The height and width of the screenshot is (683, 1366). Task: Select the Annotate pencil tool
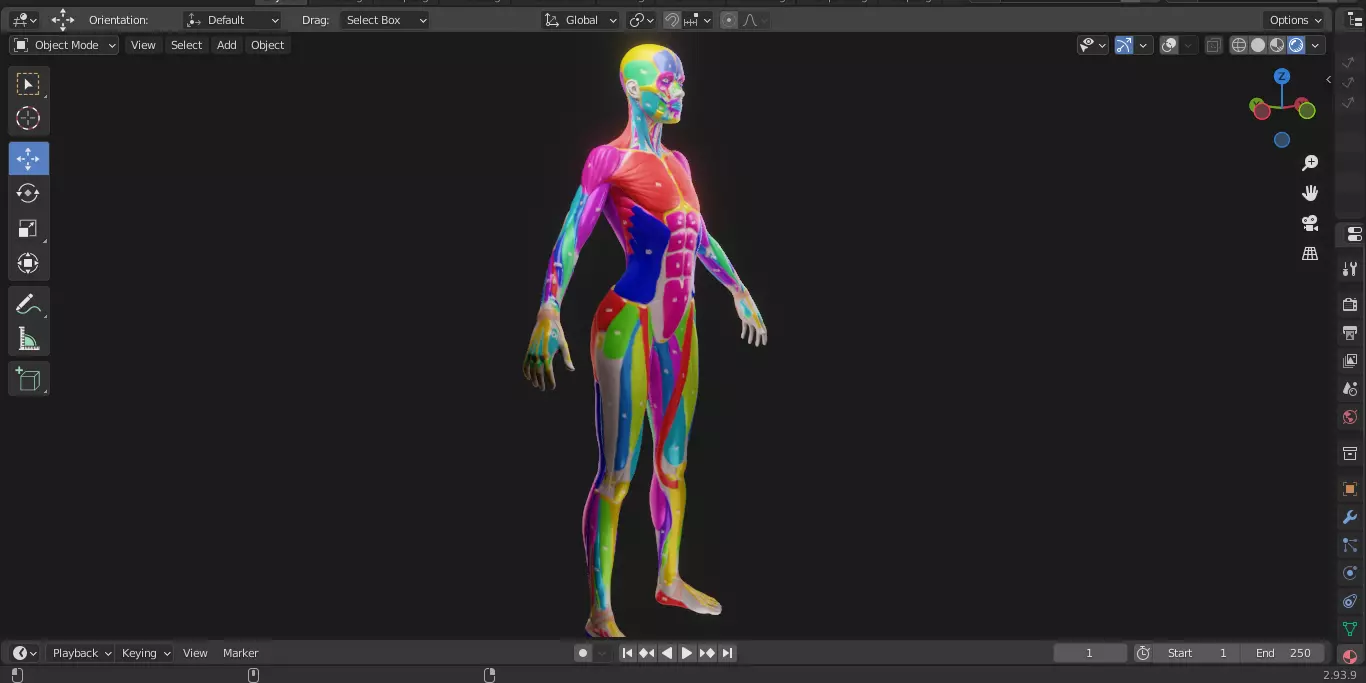pyautogui.click(x=28, y=305)
